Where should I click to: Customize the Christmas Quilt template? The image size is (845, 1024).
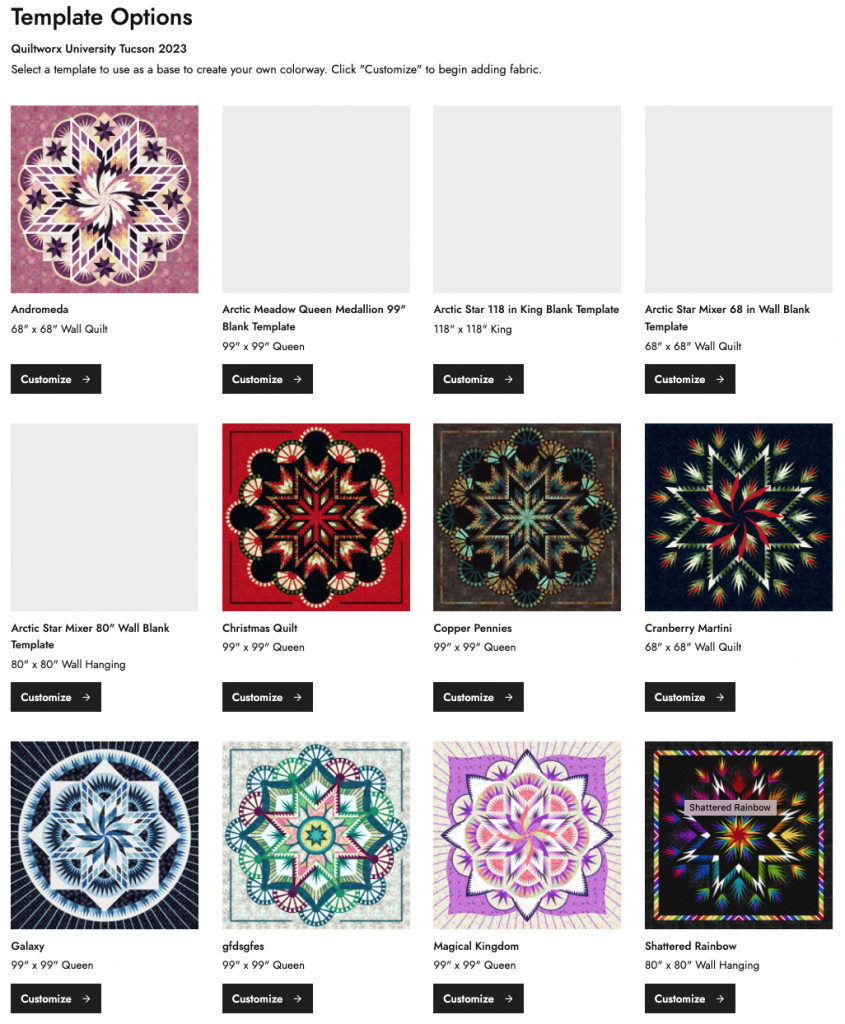click(x=267, y=697)
